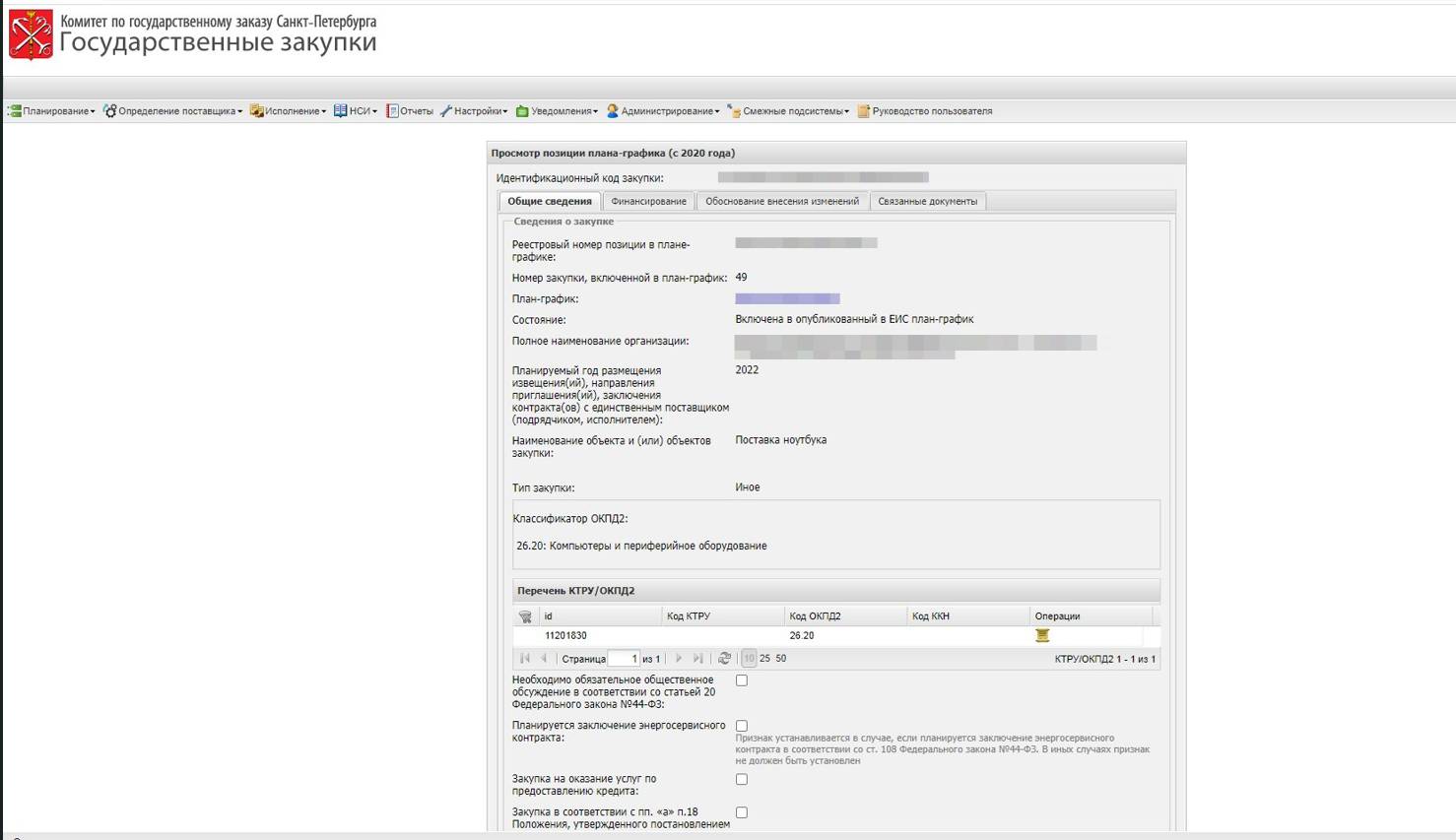Screen dimensions: 1456x840
Task: Click the refresh icon below the КТРУ table
Action: coord(724,658)
